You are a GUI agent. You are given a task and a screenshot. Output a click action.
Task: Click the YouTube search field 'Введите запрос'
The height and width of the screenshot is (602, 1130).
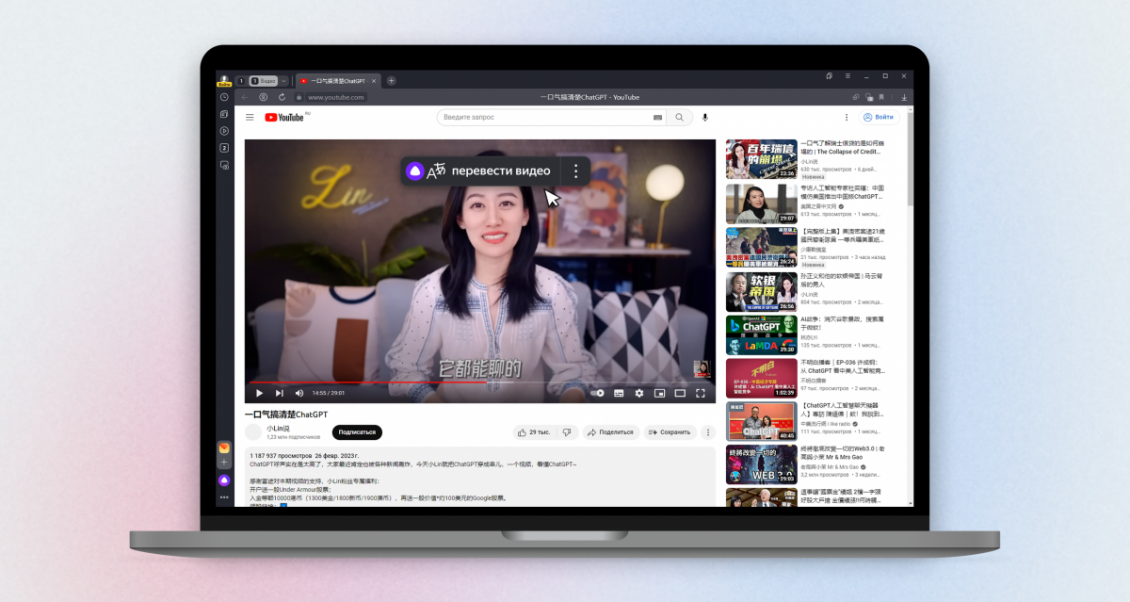545,117
